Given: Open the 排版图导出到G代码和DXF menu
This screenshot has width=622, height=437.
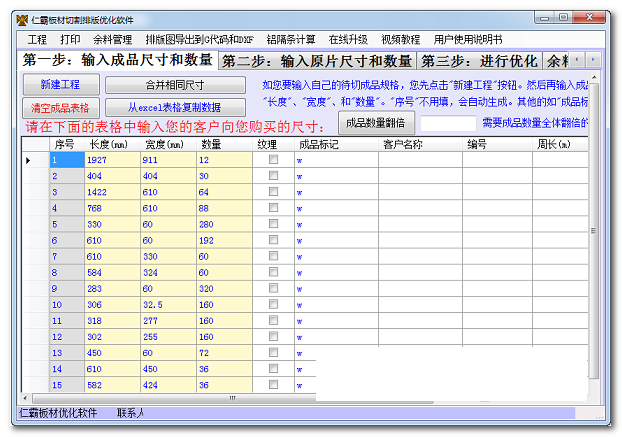Looking at the screenshot, I should coord(199,39).
